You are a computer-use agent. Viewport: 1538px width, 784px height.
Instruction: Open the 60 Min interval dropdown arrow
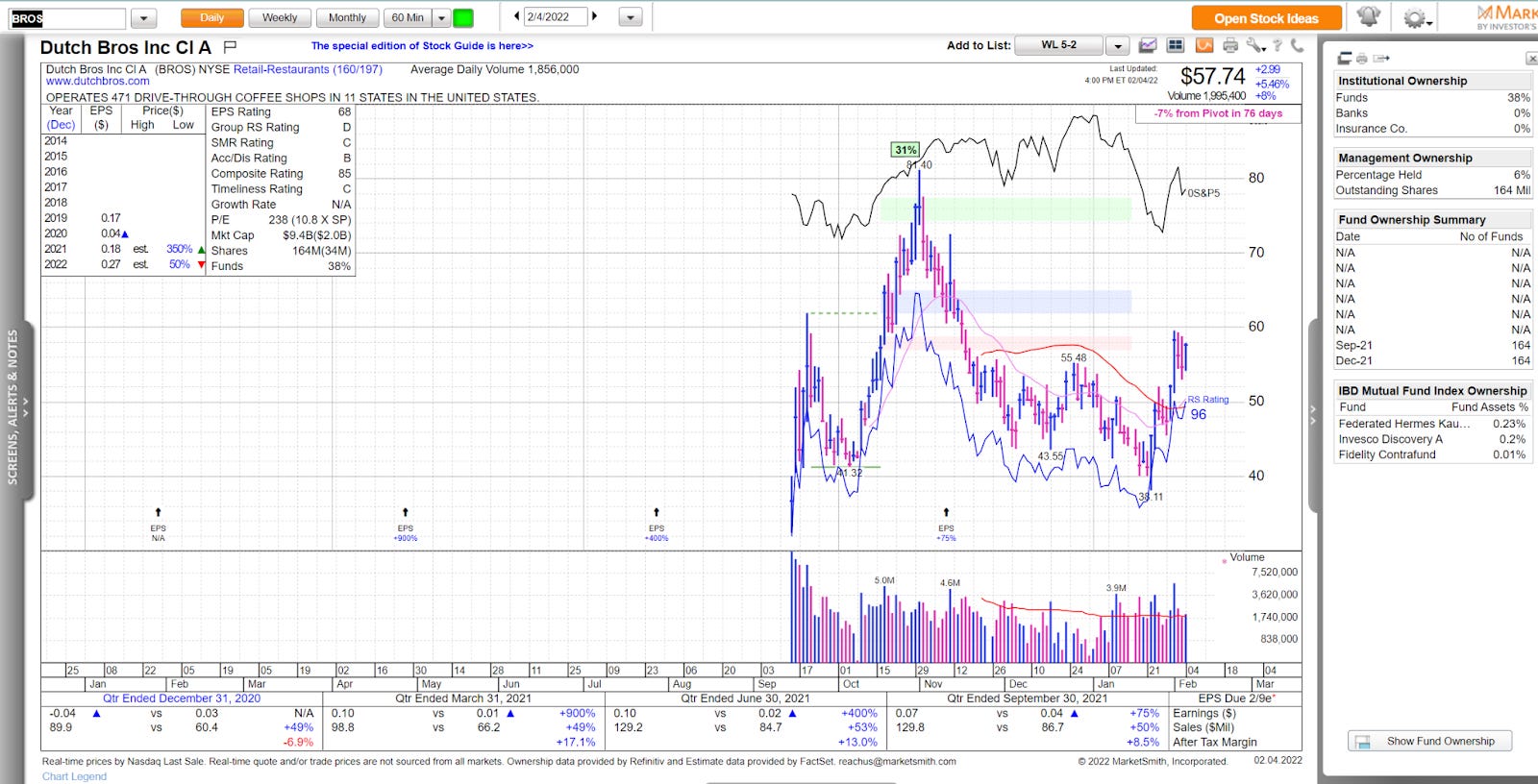coord(441,17)
